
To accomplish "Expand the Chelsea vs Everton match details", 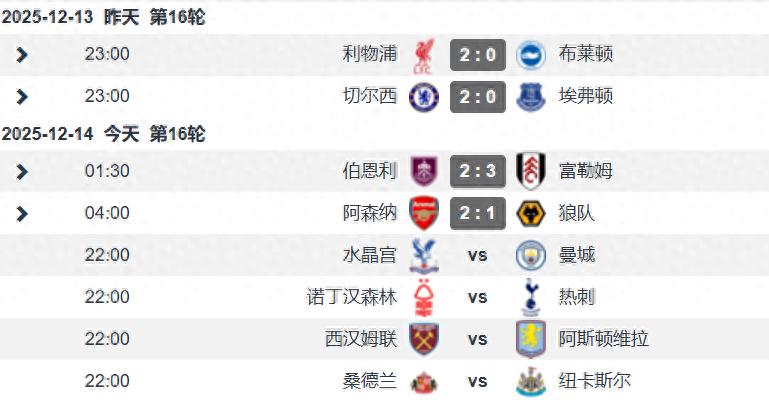I will (22, 97).
